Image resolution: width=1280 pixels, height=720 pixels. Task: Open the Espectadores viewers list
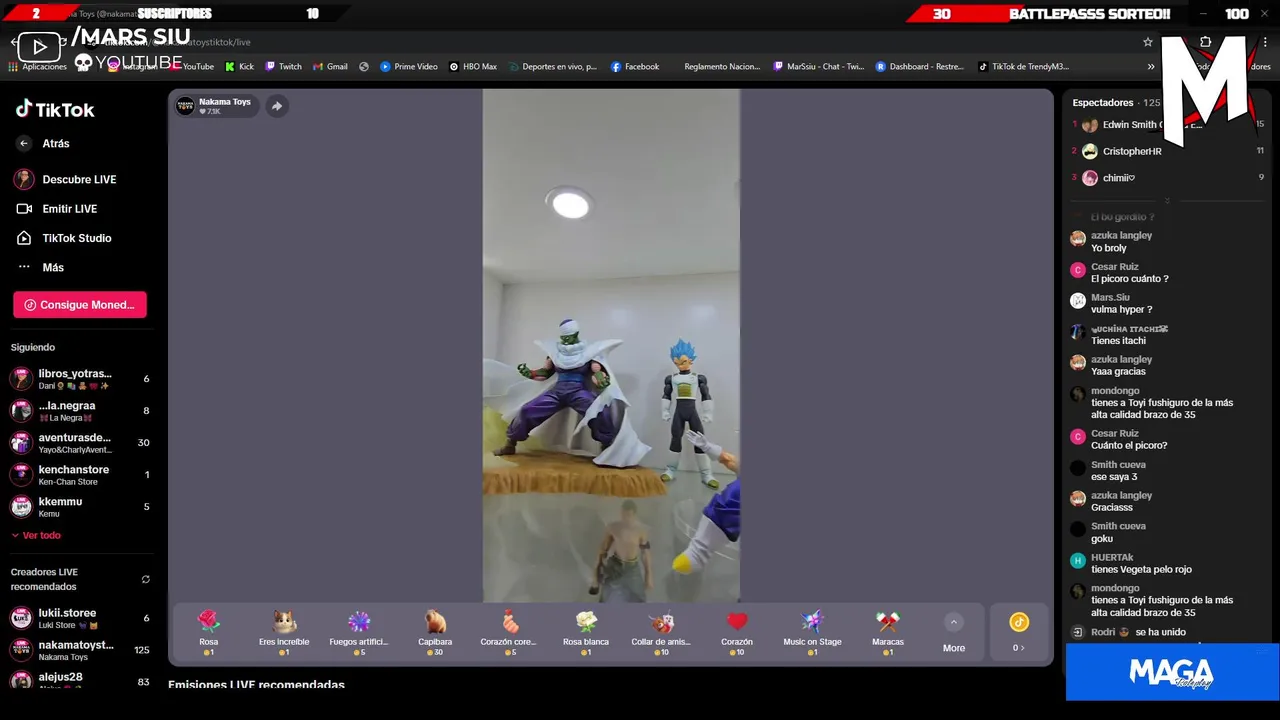[1116, 103]
